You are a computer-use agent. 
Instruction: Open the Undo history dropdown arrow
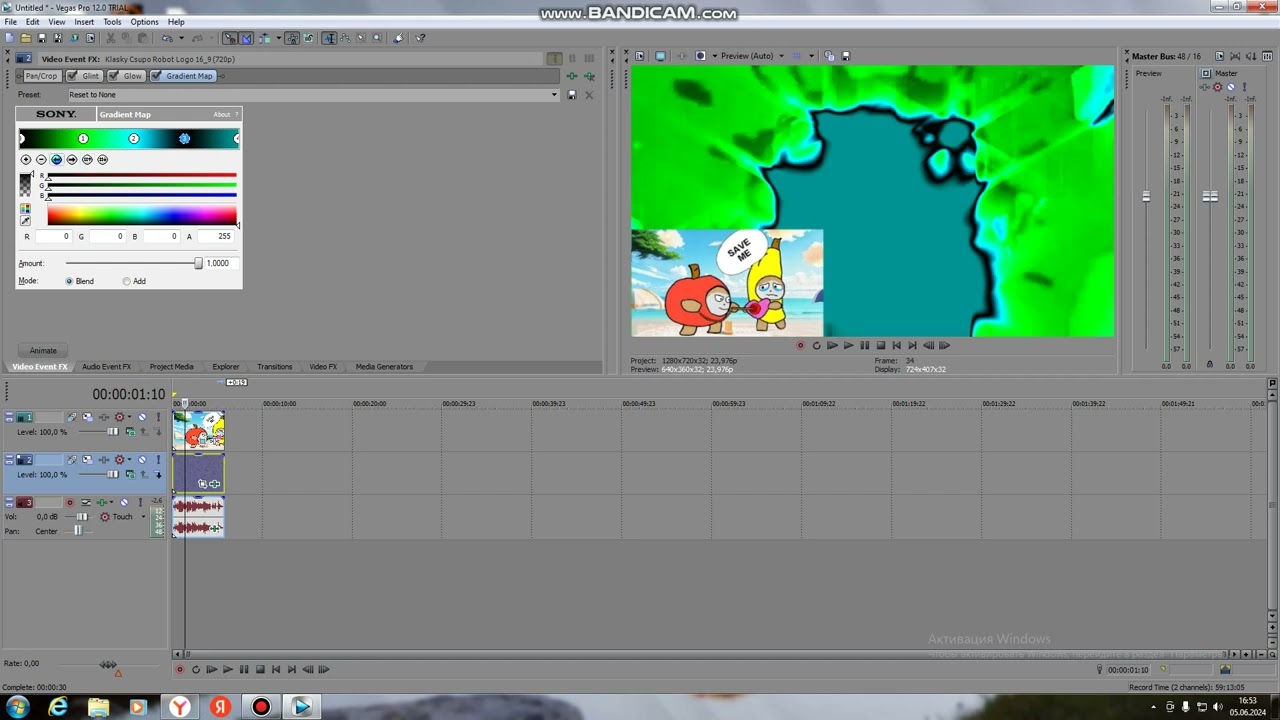click(x=180, y=38)
